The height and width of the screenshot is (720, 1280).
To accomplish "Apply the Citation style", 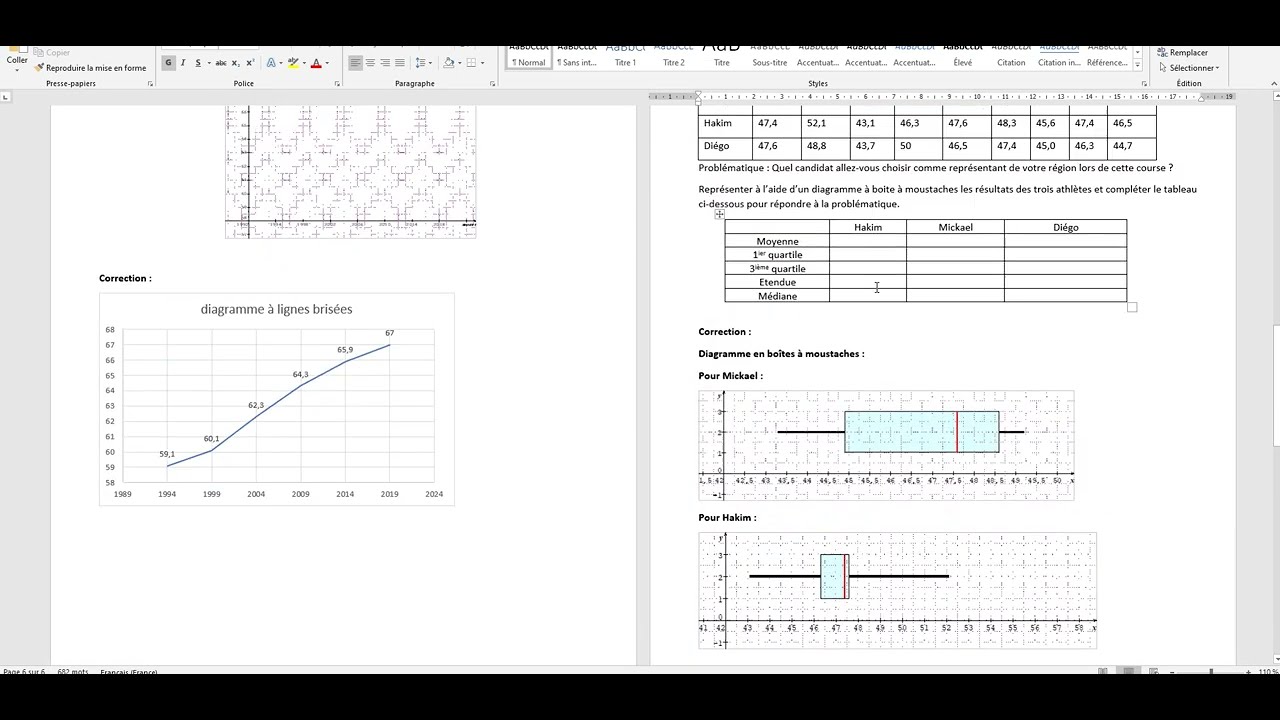I will [1011, 58].
